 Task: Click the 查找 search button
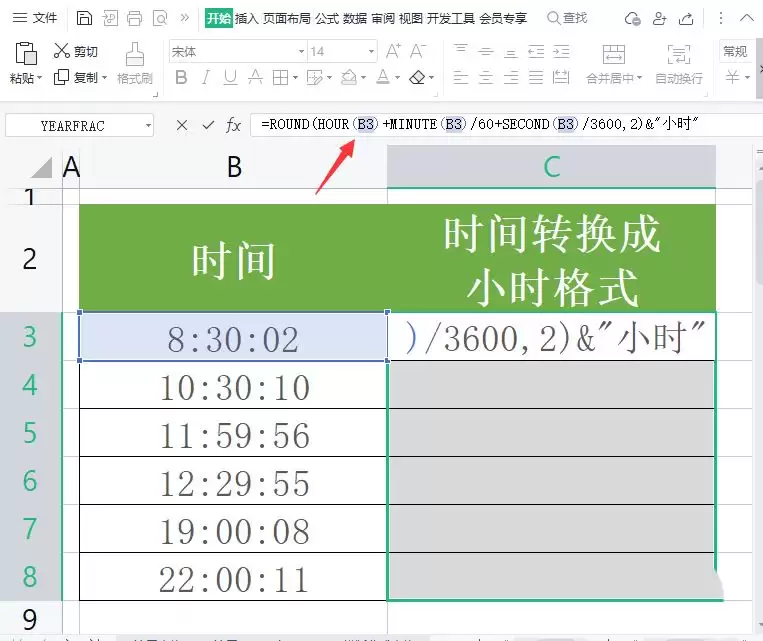[567, 18]
